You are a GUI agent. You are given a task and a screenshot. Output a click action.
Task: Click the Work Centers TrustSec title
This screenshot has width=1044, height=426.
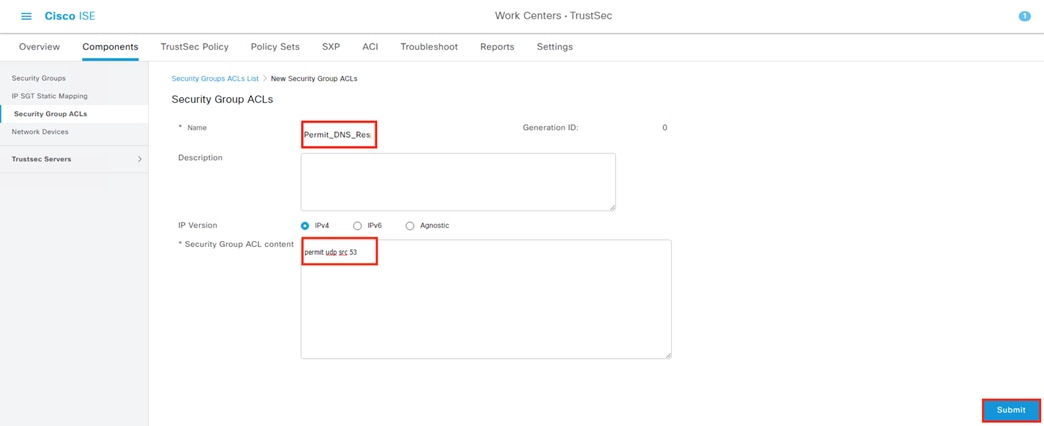point(553,16)
